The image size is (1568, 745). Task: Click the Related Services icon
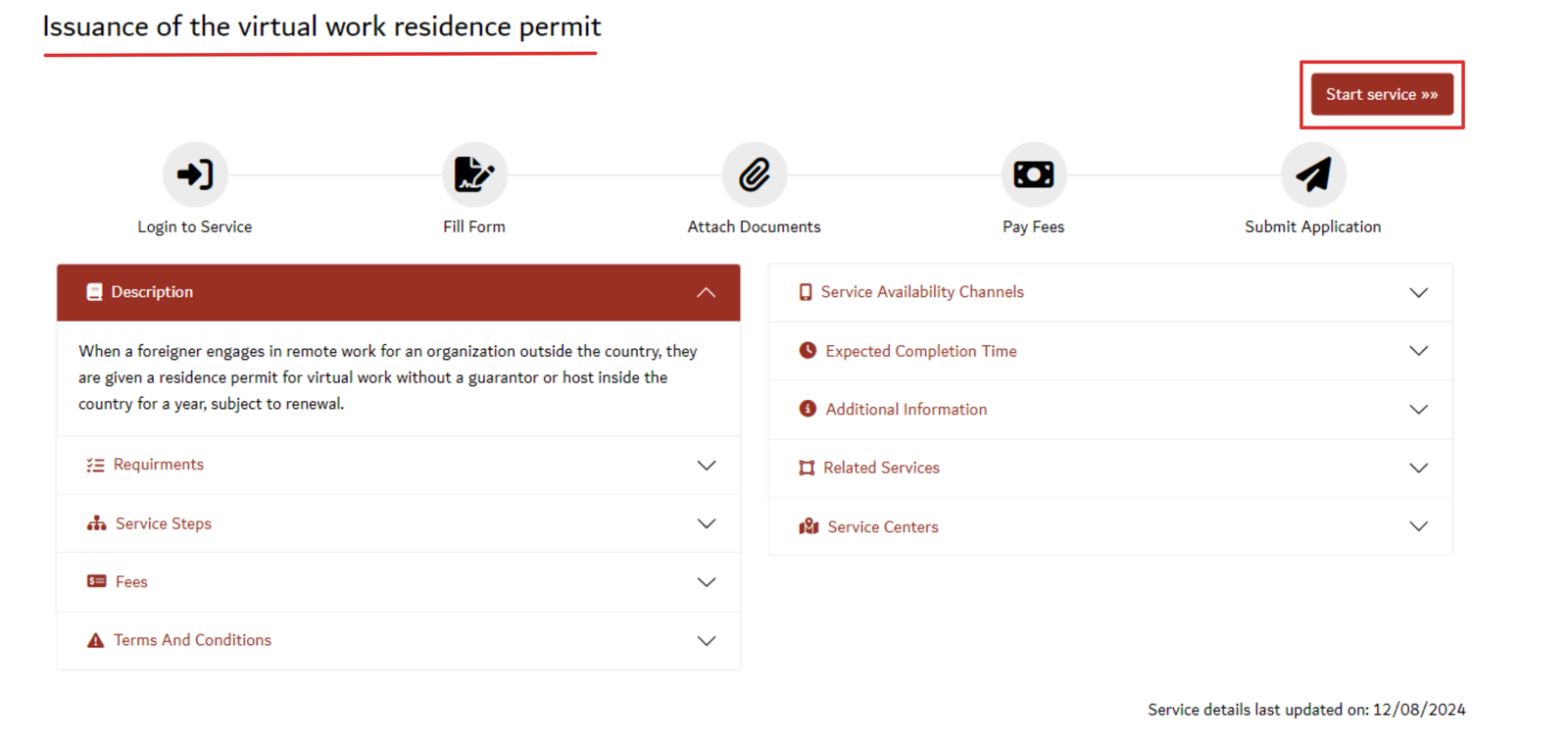(807, 468)
